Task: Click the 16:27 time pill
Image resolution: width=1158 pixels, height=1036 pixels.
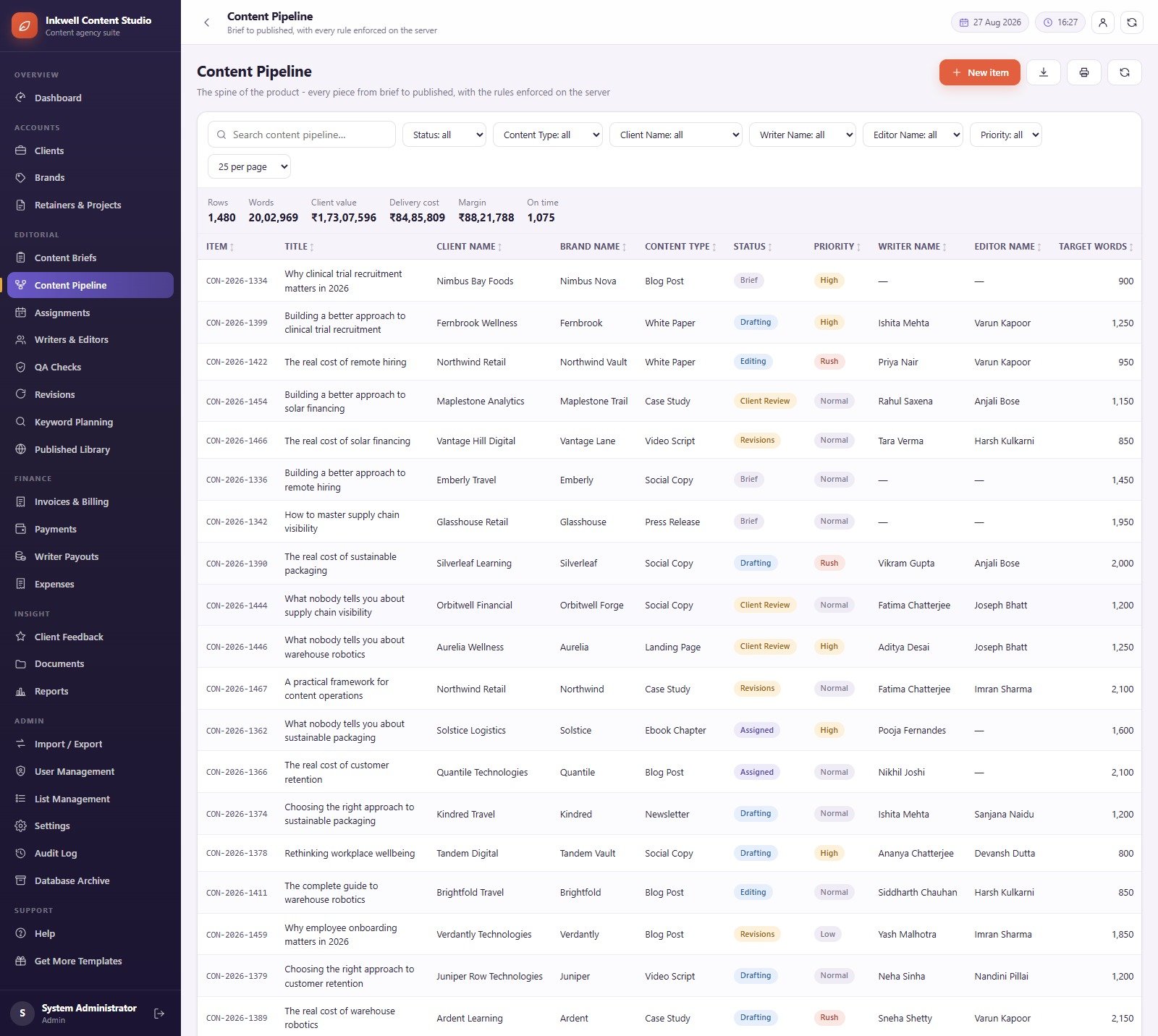Action: (x=1060, y=22)
